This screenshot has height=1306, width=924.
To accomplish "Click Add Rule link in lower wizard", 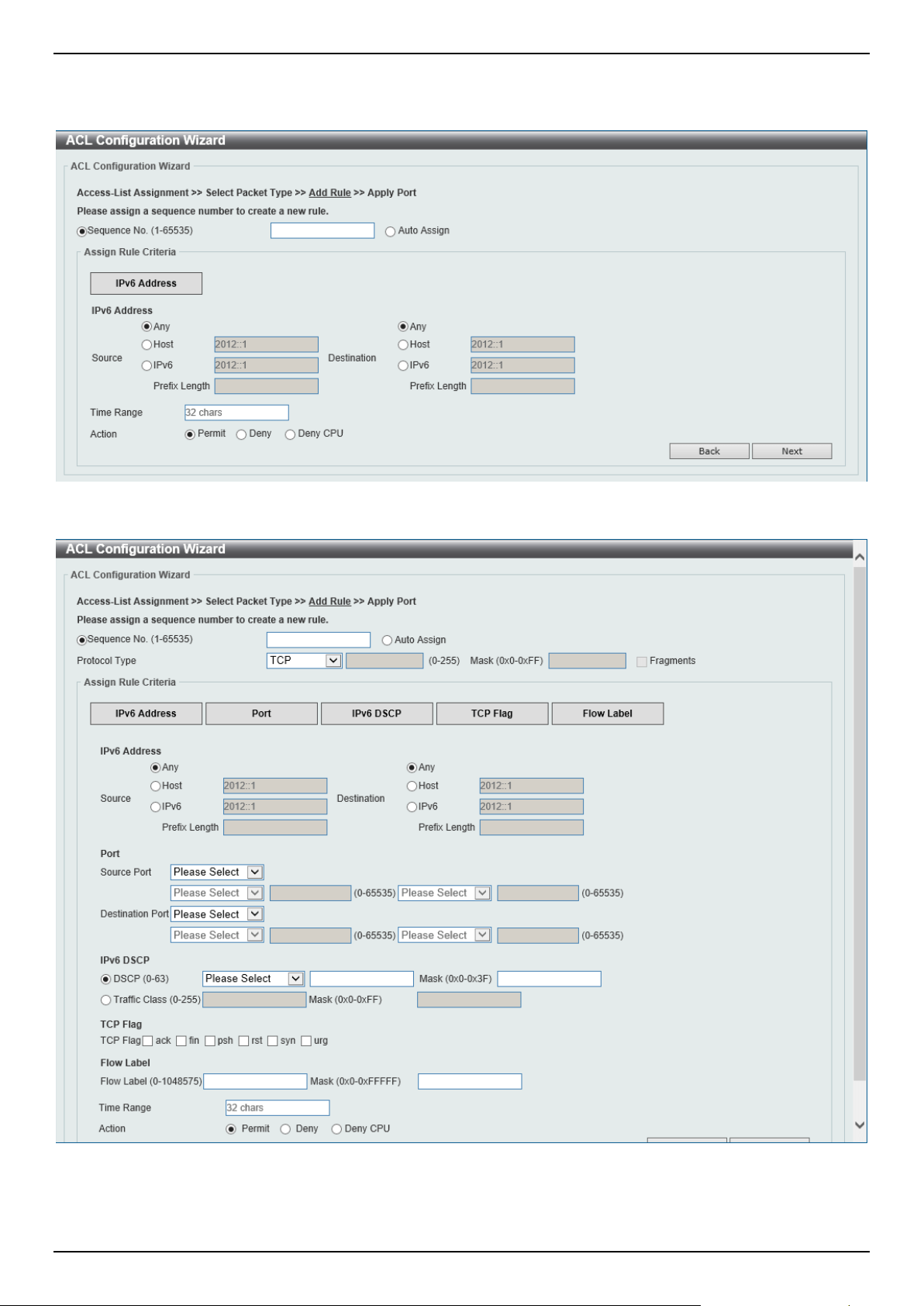I will (329, 602).
